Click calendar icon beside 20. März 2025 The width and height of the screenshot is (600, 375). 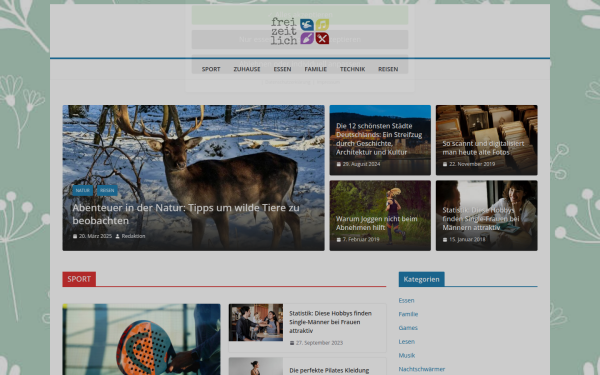(x=75, y=236)
